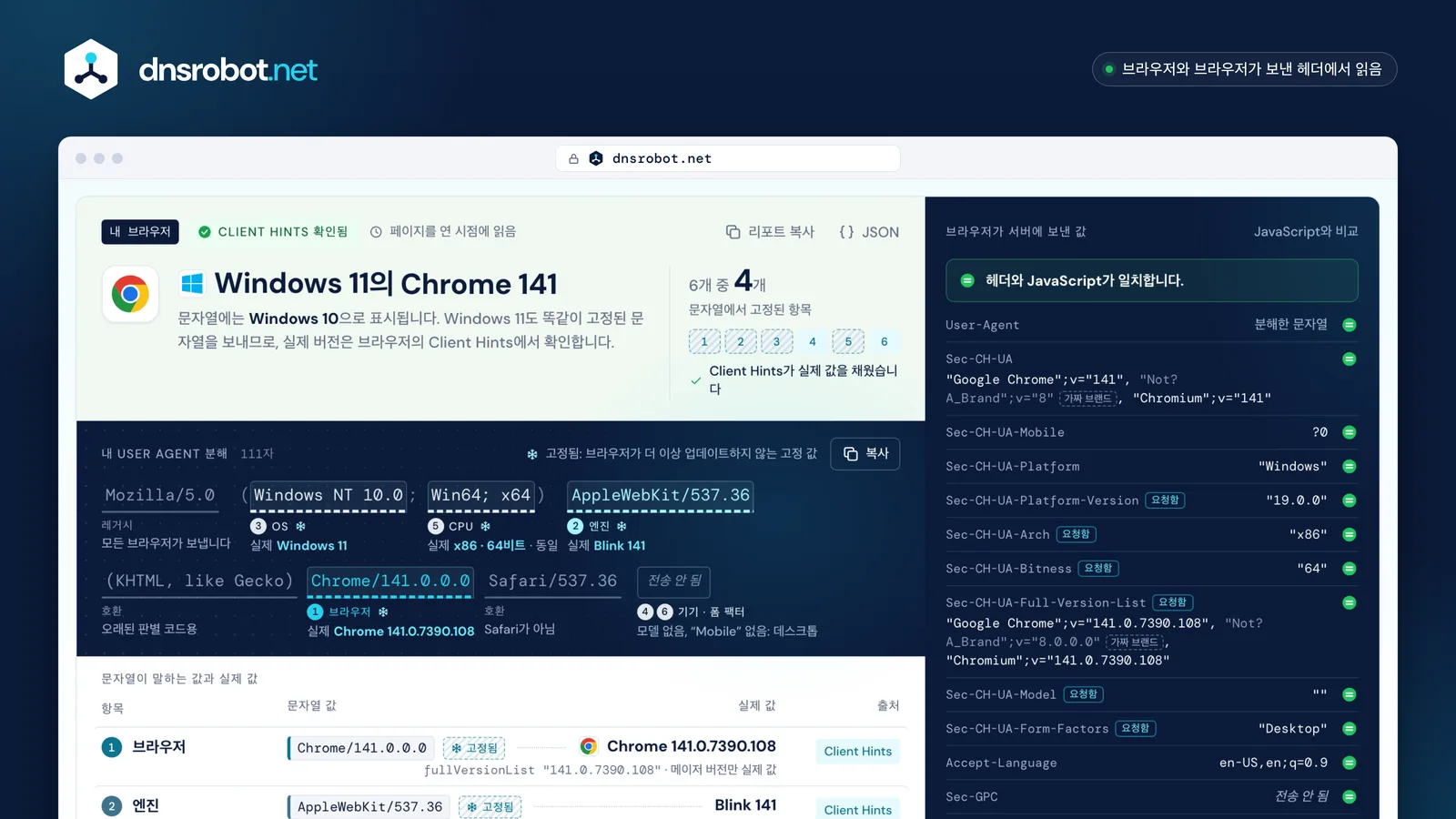Click the dnsrobot.net brand name text
1456x819 pixels.
coord(227,70)
